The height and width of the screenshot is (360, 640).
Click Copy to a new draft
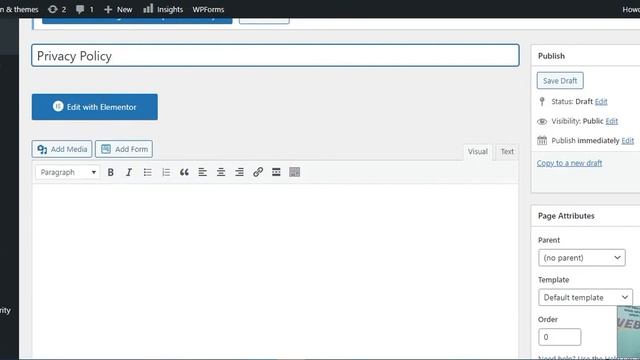tap(569, 163)
